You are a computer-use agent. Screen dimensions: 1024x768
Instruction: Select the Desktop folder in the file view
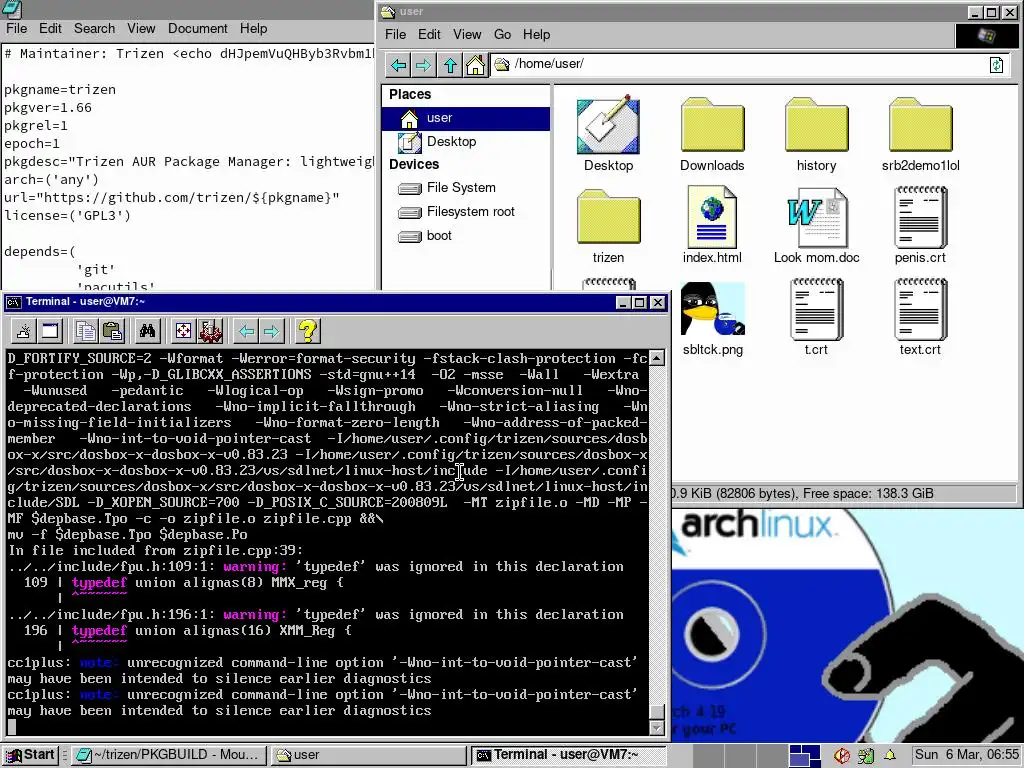click(608, 135)
